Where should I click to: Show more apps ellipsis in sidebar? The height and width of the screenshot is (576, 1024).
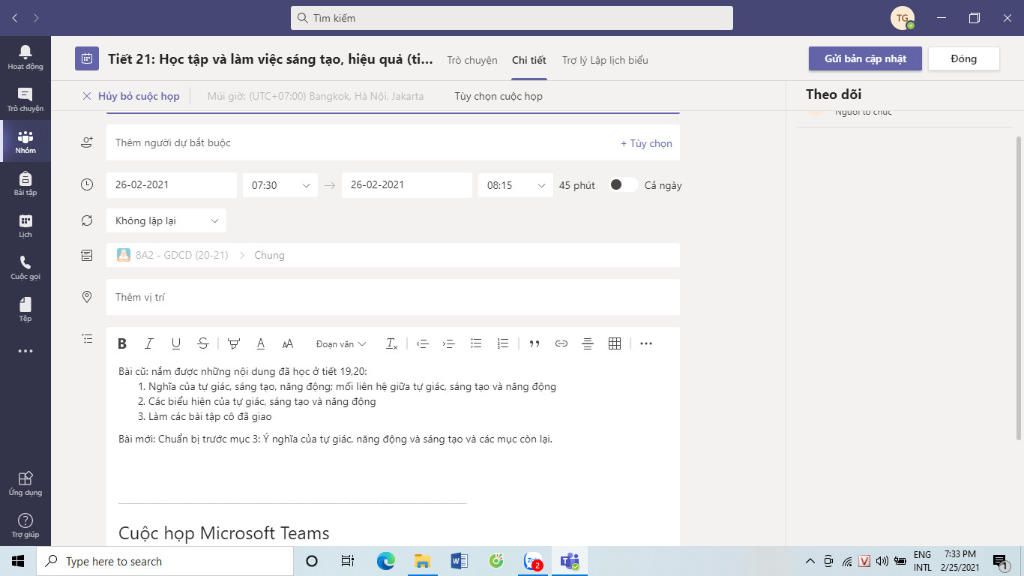(x=25, y=351)
